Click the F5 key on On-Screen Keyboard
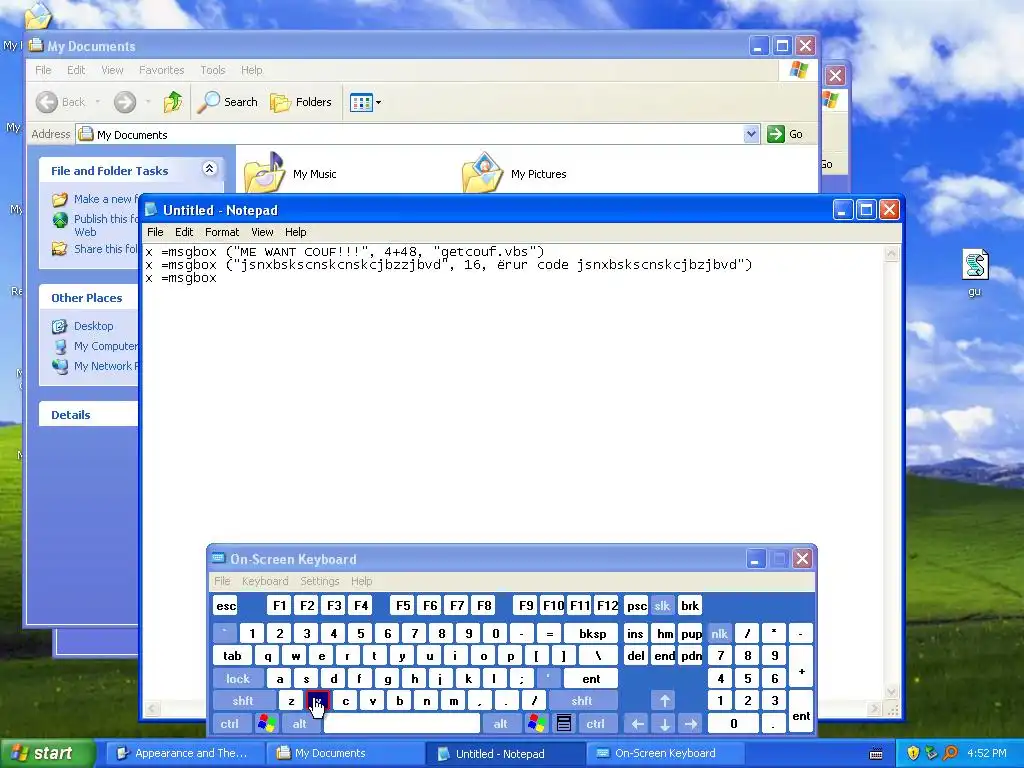The image size is (1024, 768). 403,606
